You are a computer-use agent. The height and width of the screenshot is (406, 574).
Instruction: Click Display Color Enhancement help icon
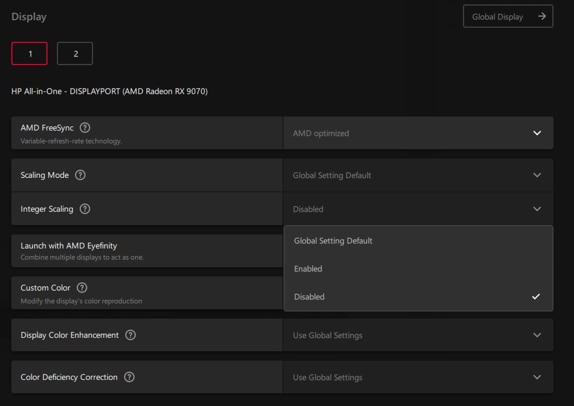[x=130, y=335]
